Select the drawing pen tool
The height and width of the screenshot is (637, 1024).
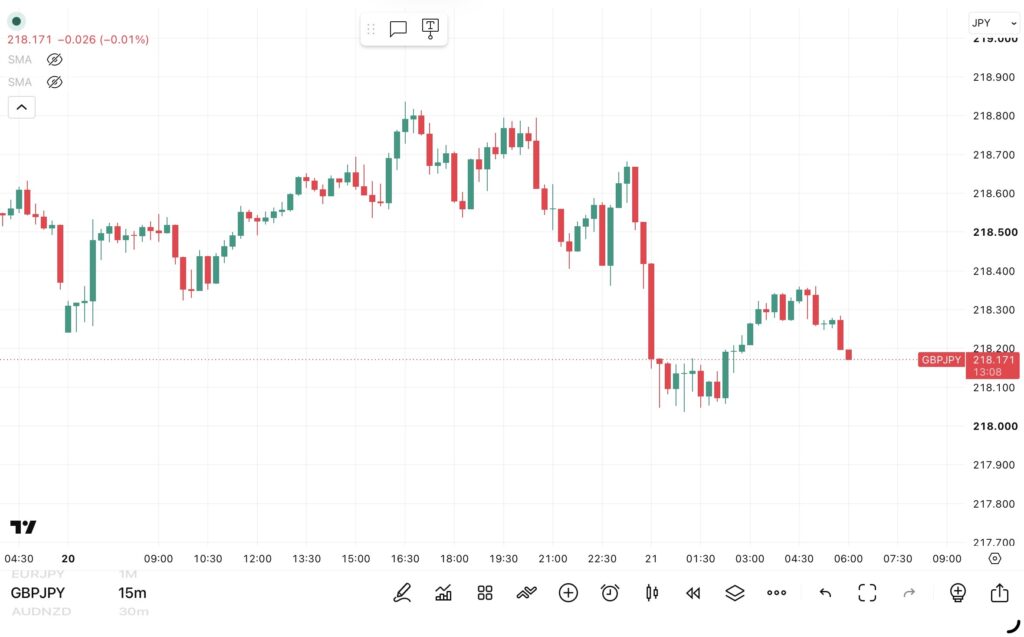(402, 593)
